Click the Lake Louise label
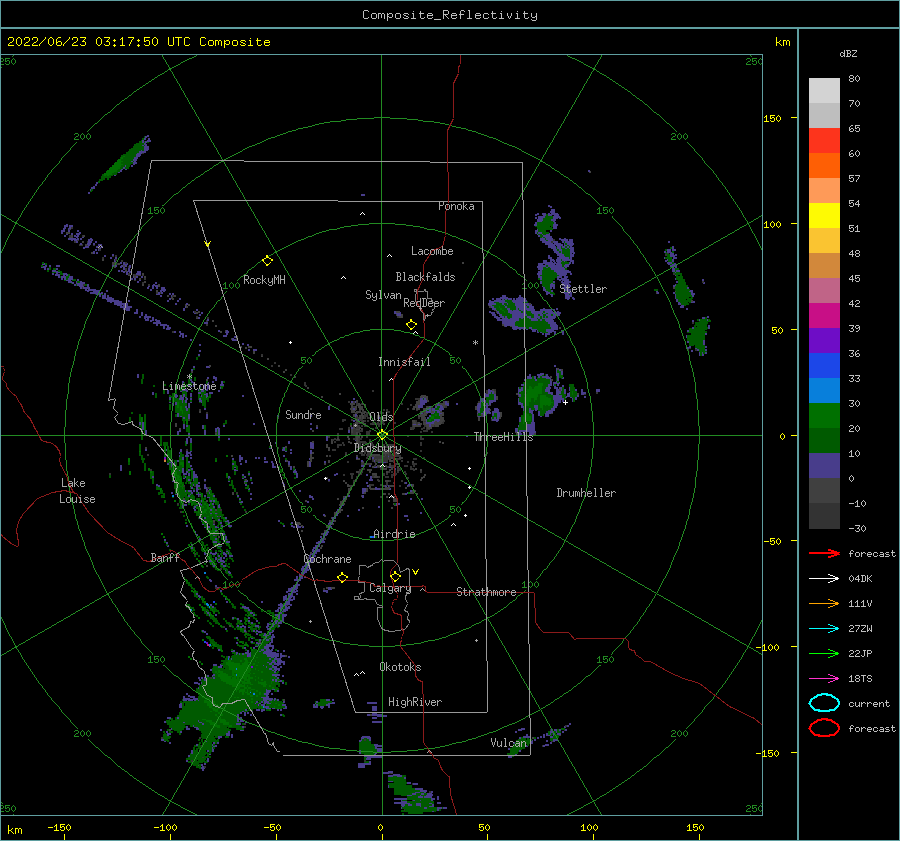This screenshot has height=841, width=900. point(77,491)
